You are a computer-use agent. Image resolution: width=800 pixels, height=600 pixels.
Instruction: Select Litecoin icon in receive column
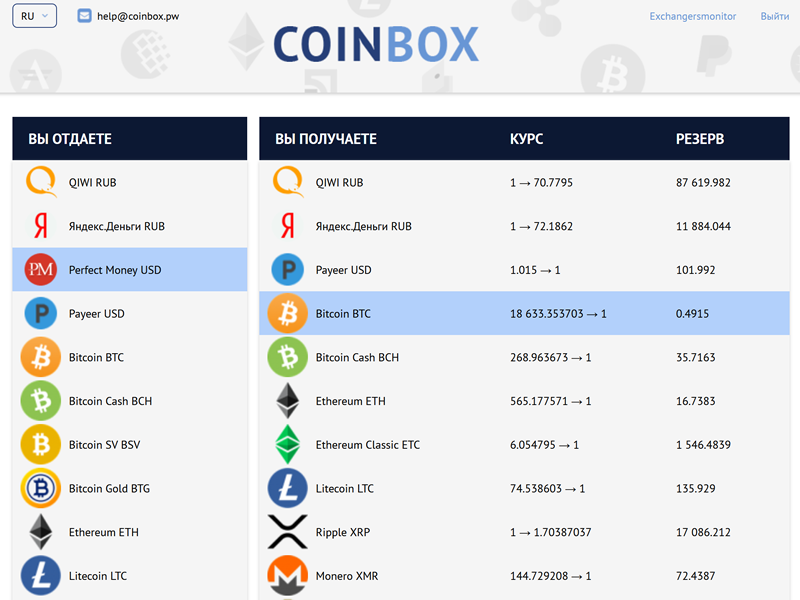(288, 488)
